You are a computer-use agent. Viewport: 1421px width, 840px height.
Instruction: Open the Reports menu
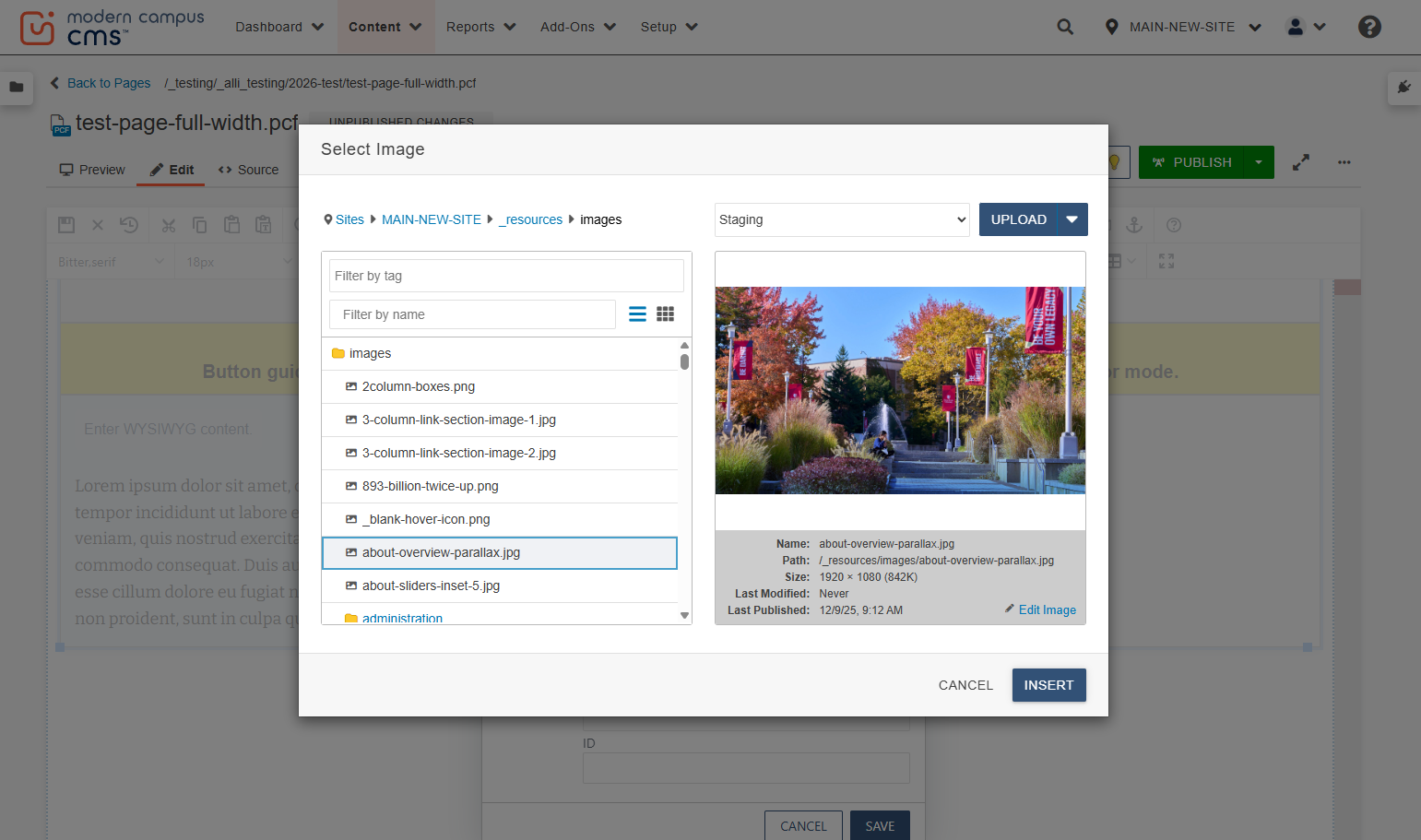click(x=480, y=27)
